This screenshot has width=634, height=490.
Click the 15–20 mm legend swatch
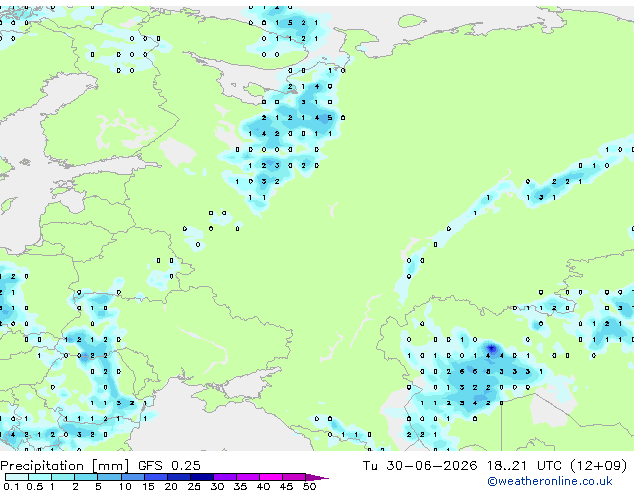pos(155,477)
